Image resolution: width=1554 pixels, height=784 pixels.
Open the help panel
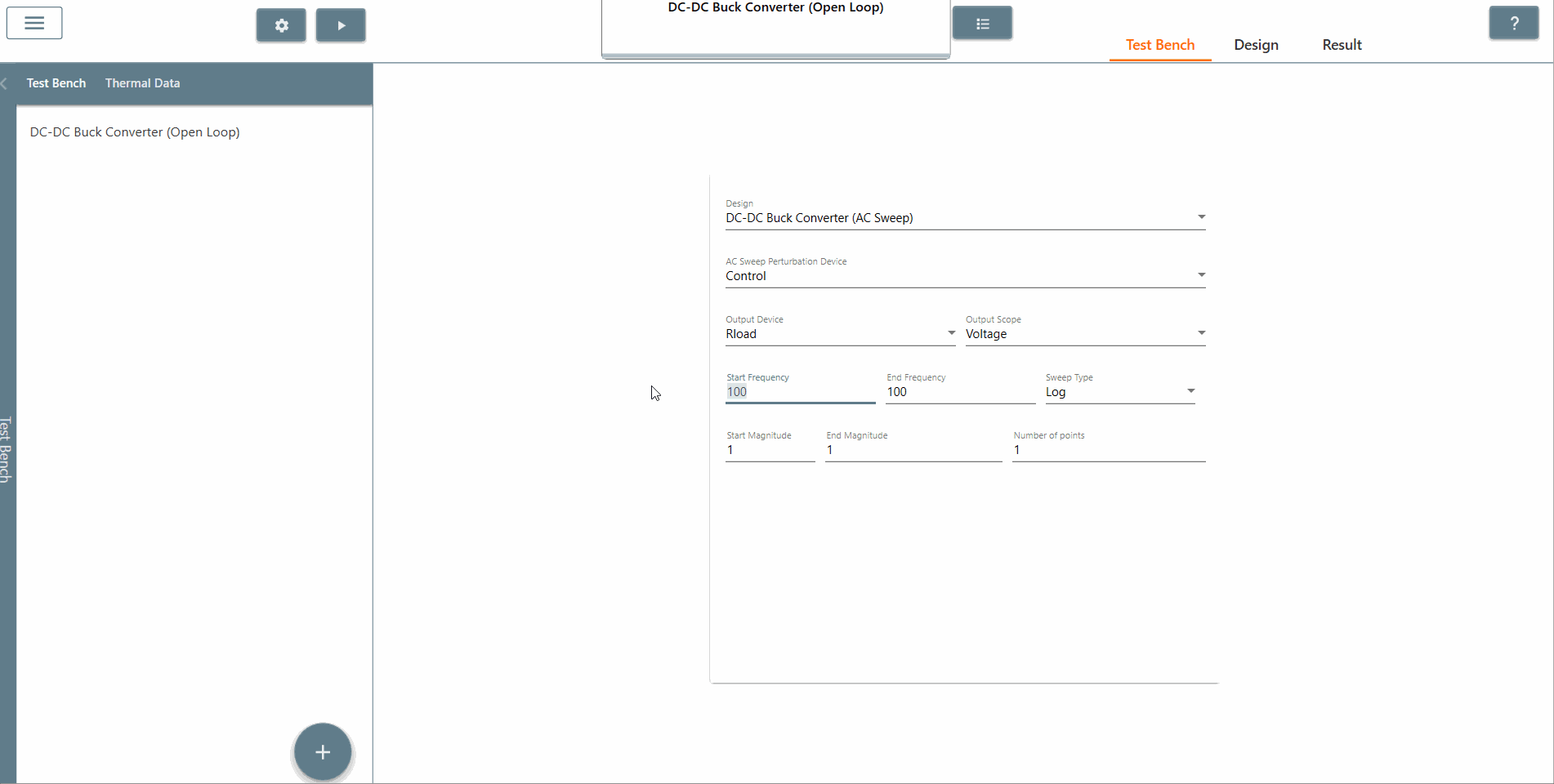point(1514,22)
